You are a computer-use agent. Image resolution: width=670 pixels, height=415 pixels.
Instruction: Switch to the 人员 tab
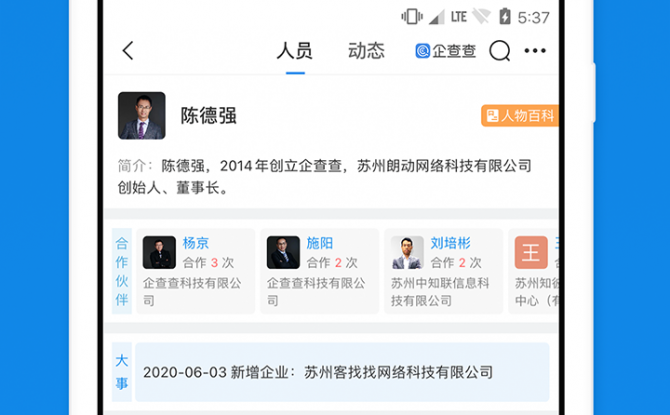coord(295,51)
